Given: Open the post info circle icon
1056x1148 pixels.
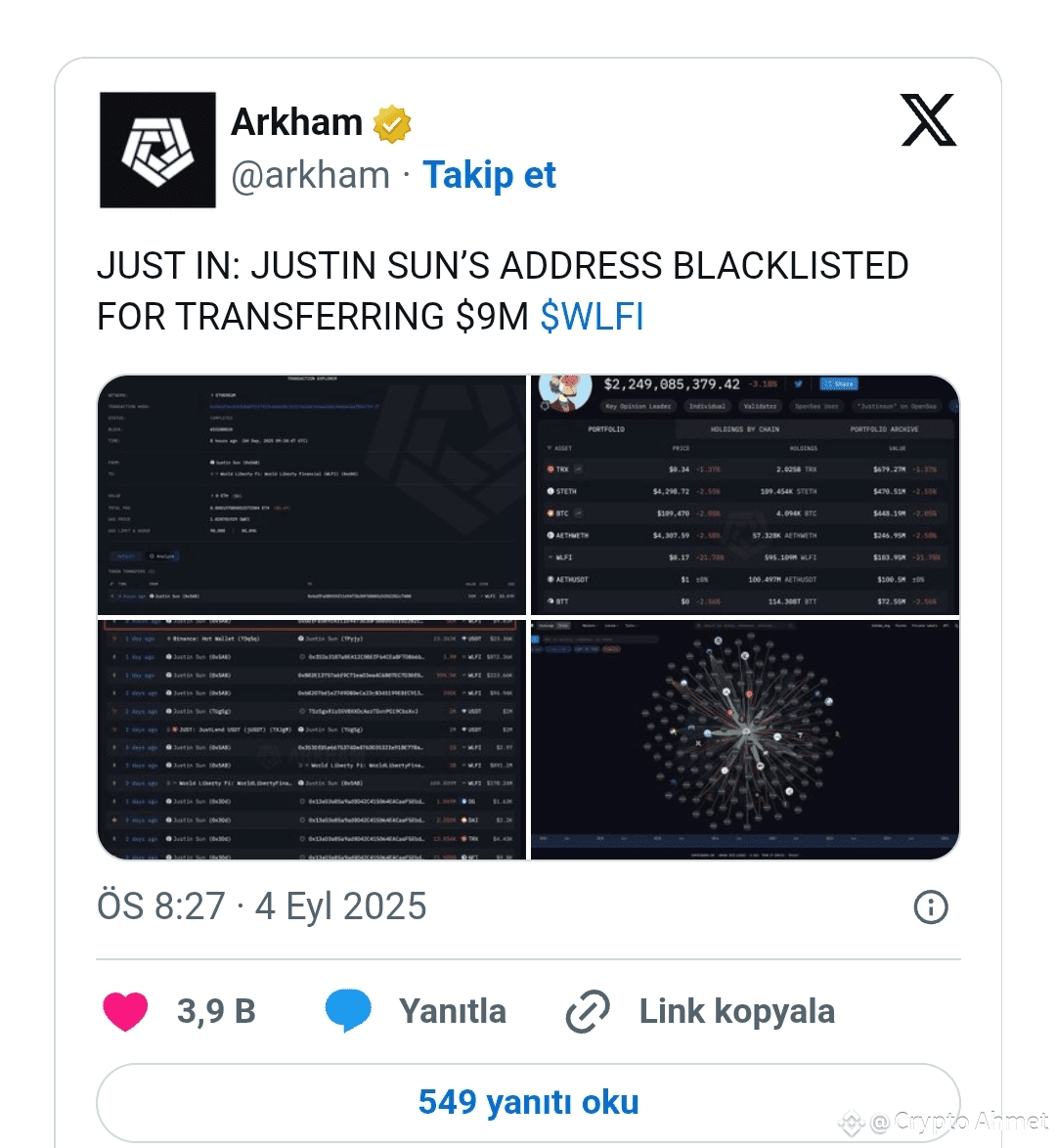Looking at the screenshot, I should 931,907.
